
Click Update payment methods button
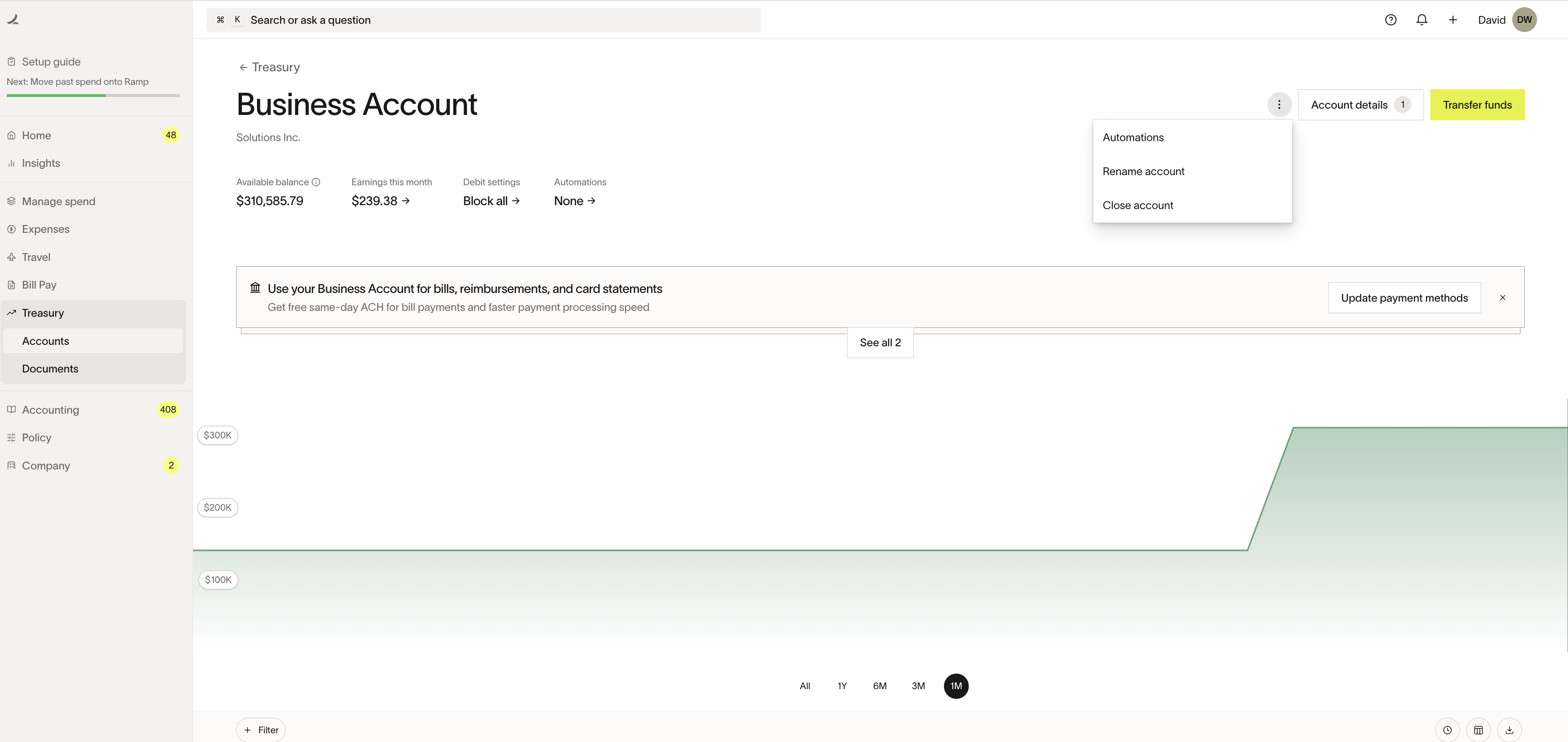(x=1404, y=298)
